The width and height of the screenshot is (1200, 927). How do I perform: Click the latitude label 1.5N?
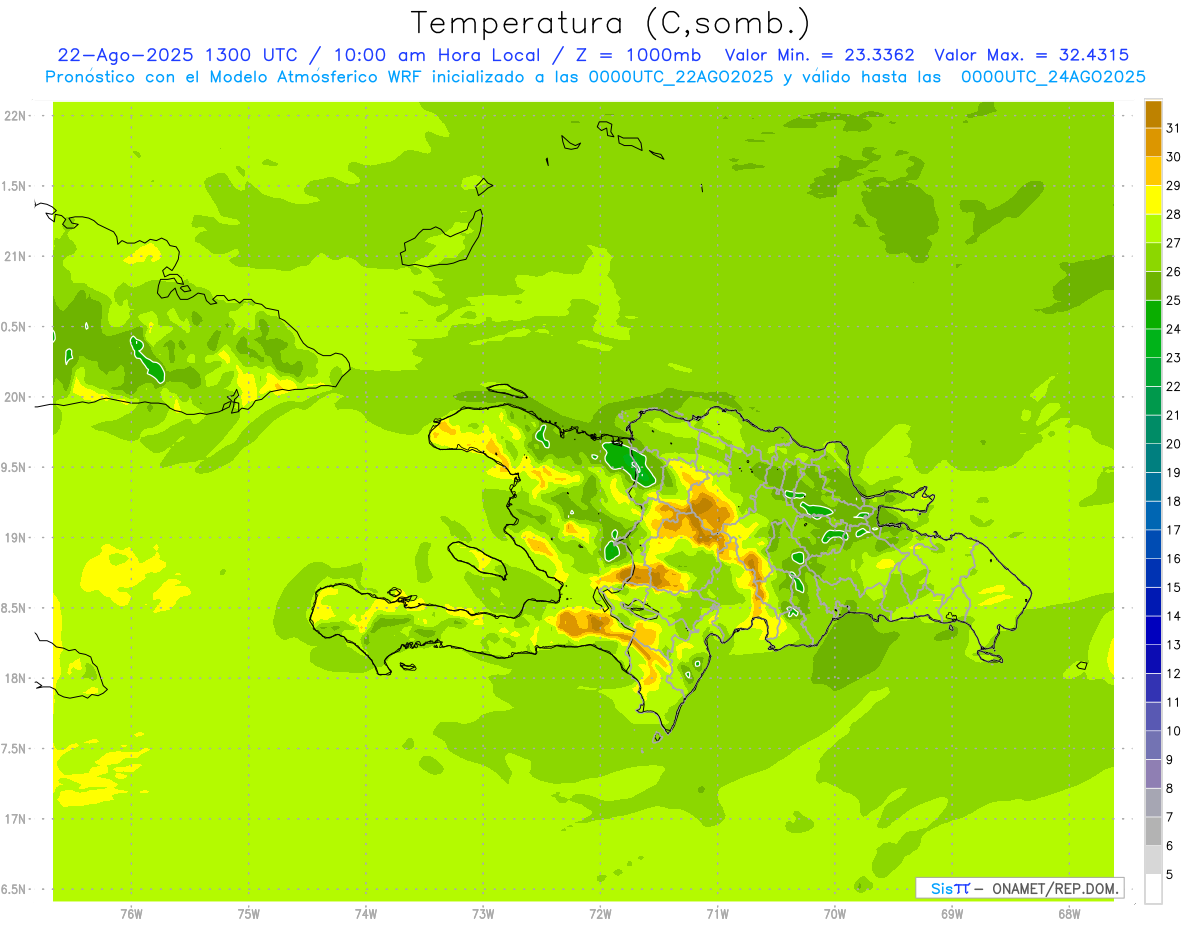coord(14,187)
